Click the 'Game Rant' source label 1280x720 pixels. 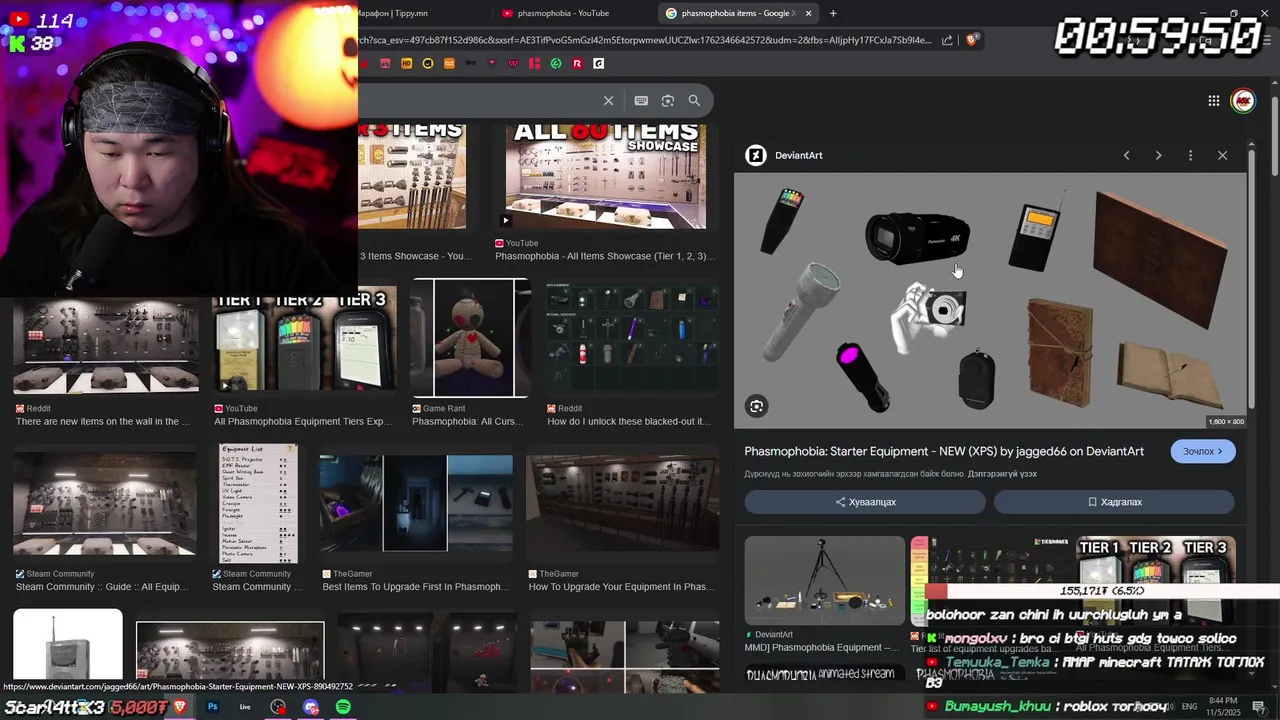[444, 408]
